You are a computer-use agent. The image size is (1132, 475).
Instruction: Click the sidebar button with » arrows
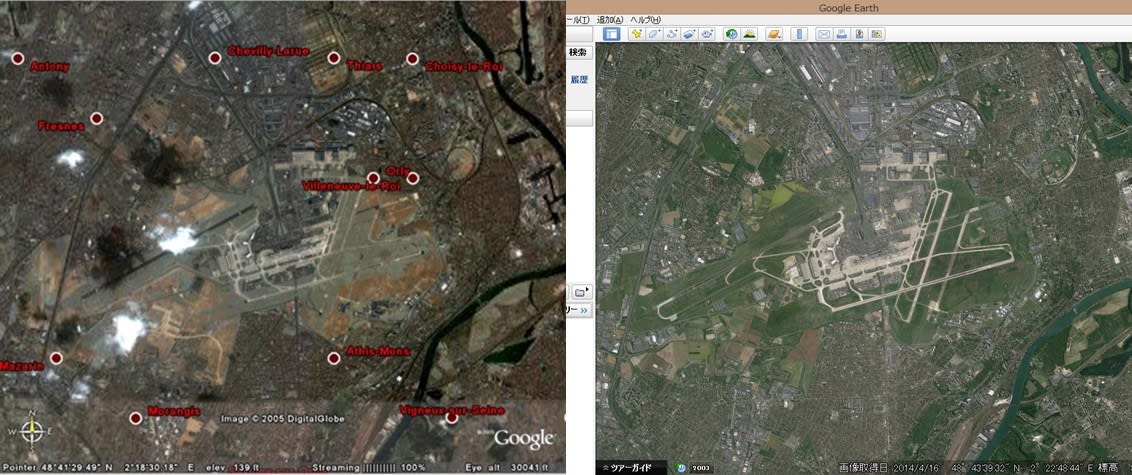tap(581, 310)
